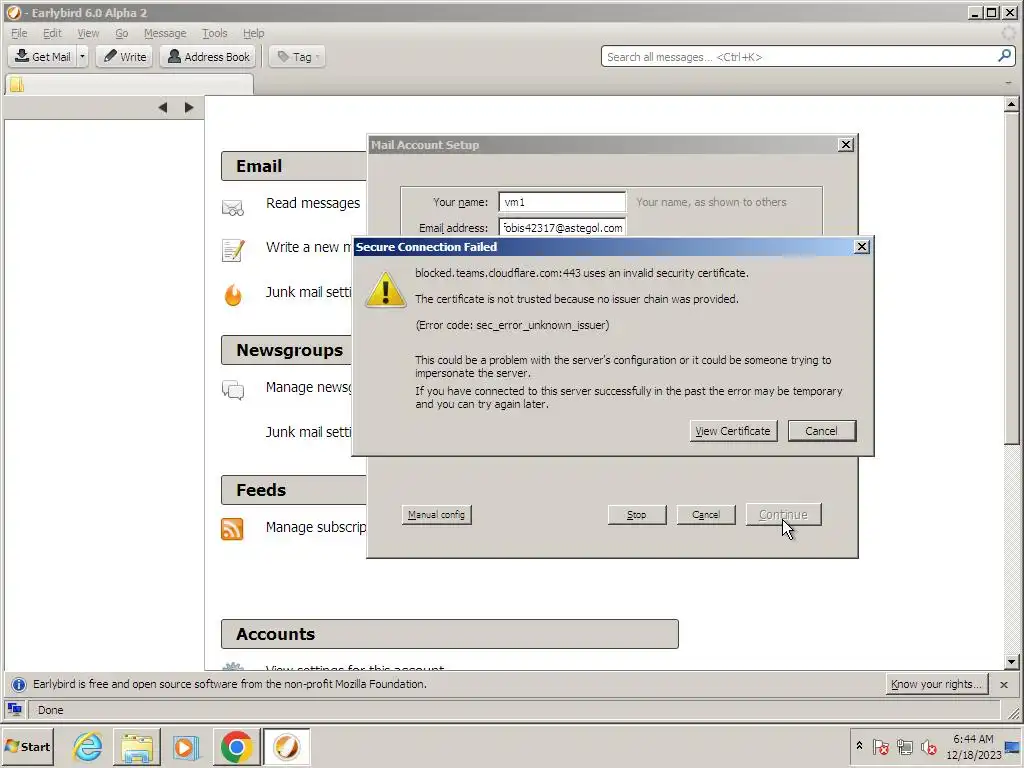Open the Tag dropdown button
Image resolution: width=1024 pixels, height=768 pixels.
(298, 57)
